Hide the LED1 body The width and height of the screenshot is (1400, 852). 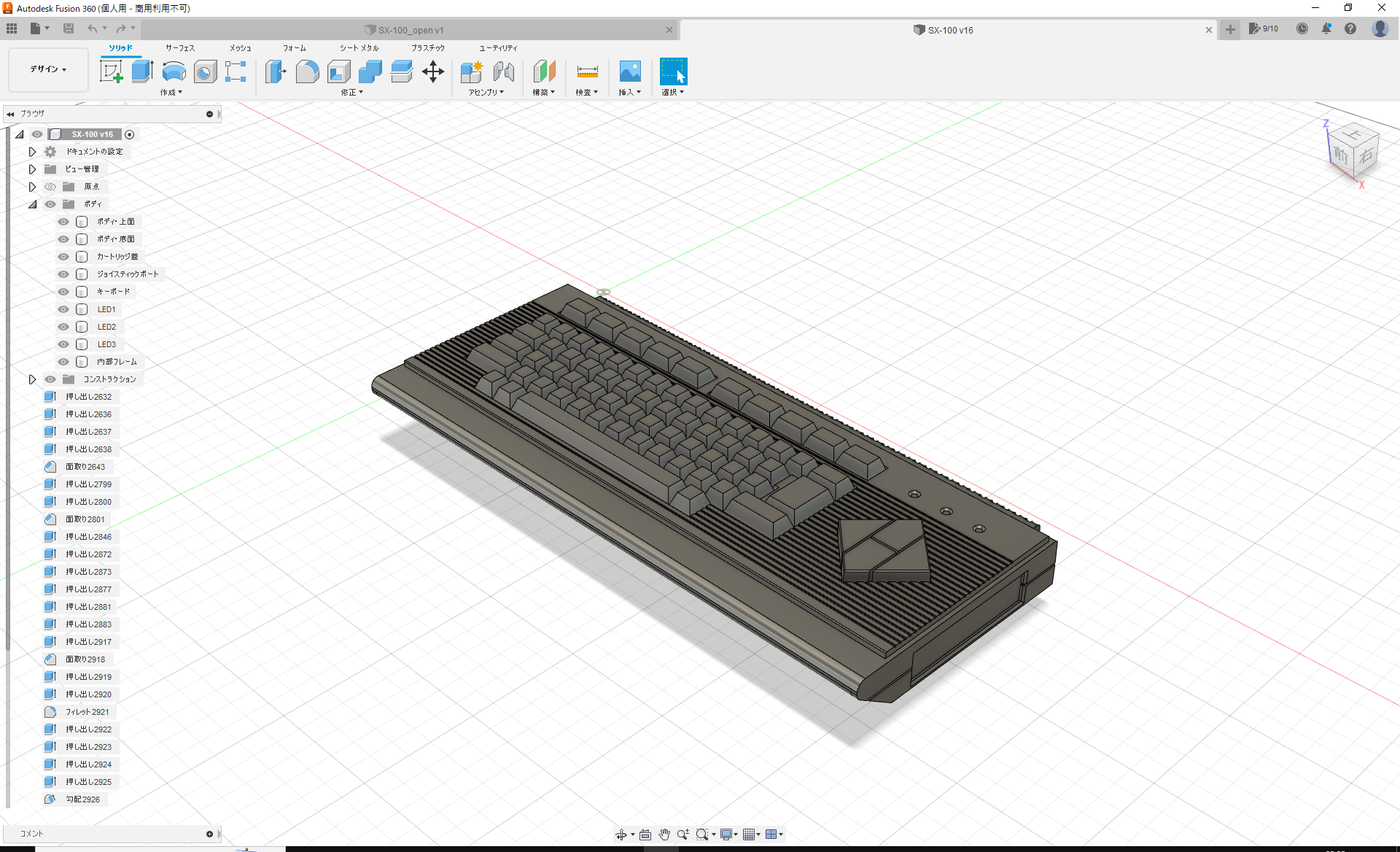pyautogui.click(x=63, y=309)
